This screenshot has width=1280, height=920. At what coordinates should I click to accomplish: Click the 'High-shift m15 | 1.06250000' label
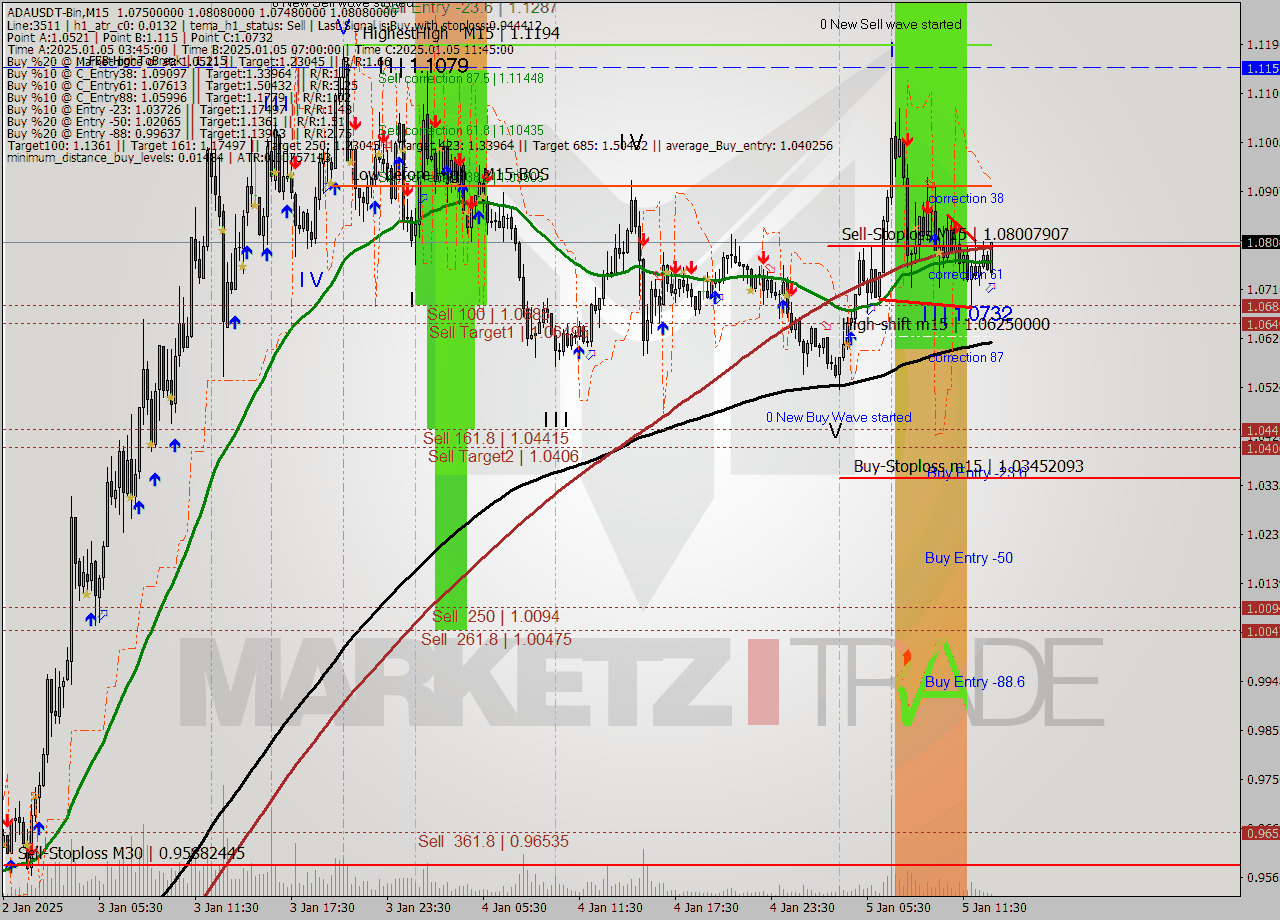[x=946, y=324]
